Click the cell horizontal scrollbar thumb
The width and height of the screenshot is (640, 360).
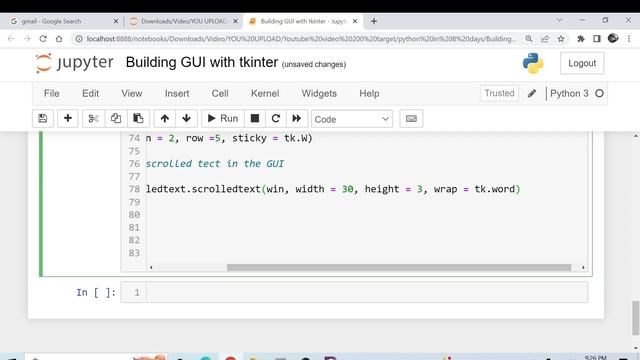point(399,268)
